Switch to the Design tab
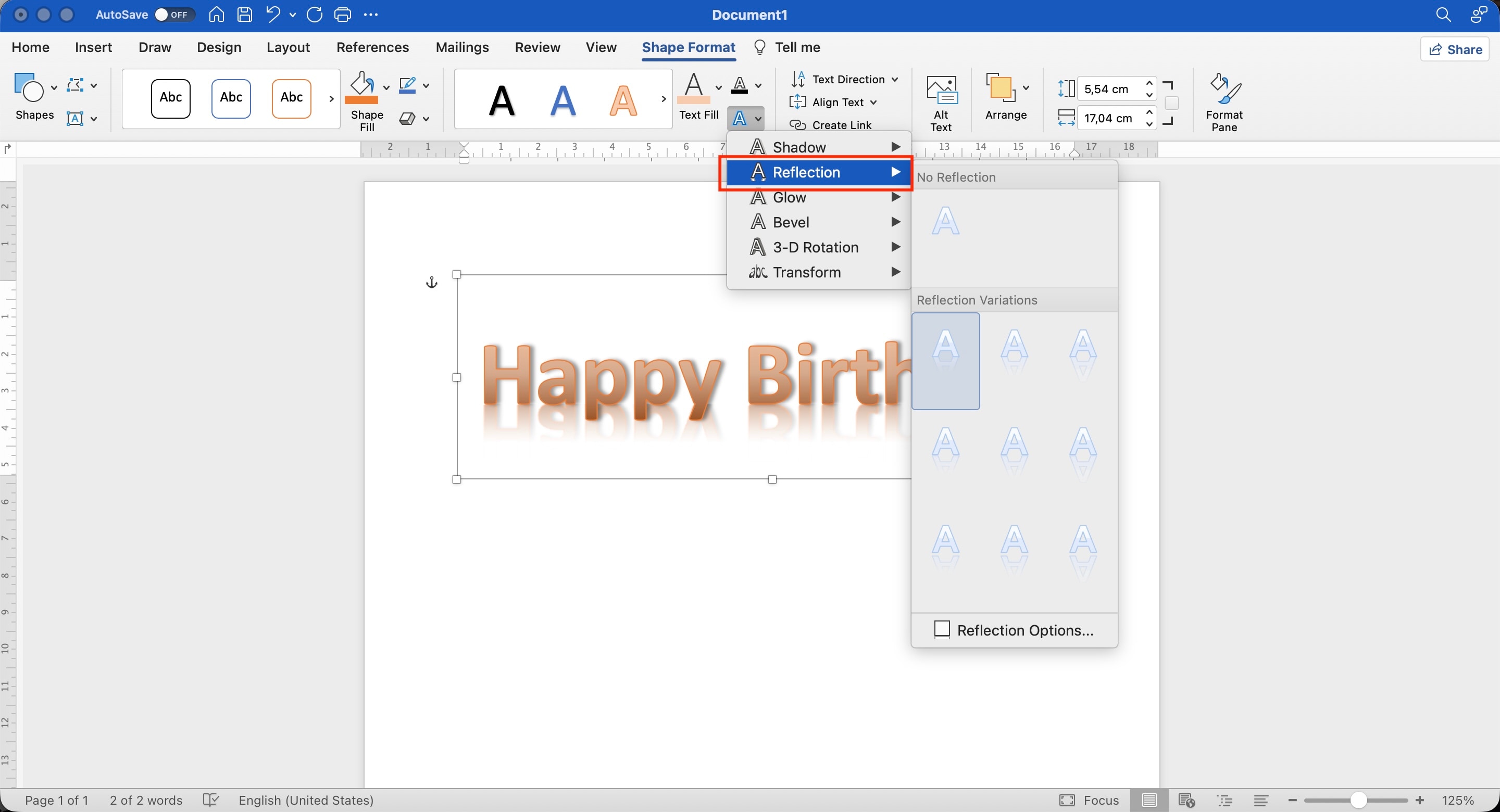Image resolution: width=1500 pixels, height=812 pixels. pyautogui.click(x=219, y=47)
